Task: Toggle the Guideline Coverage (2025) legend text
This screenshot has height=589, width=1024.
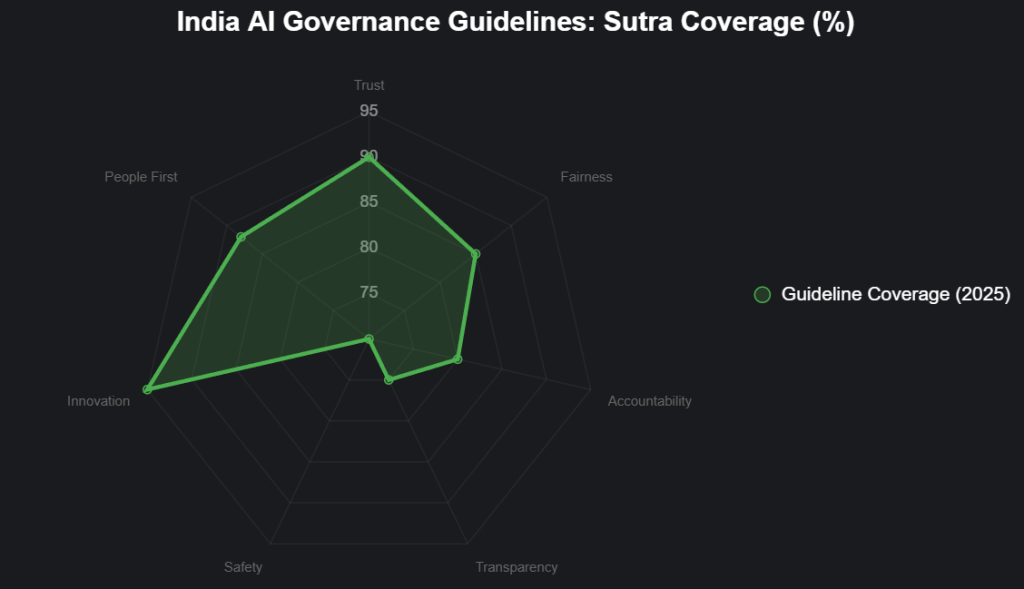Action: (x=896, y=294)
